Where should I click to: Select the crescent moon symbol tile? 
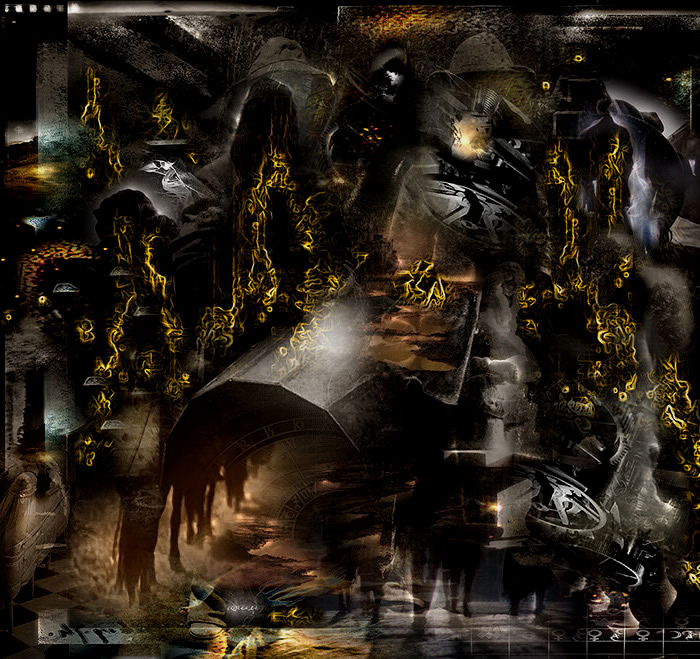tap(676, 636)
